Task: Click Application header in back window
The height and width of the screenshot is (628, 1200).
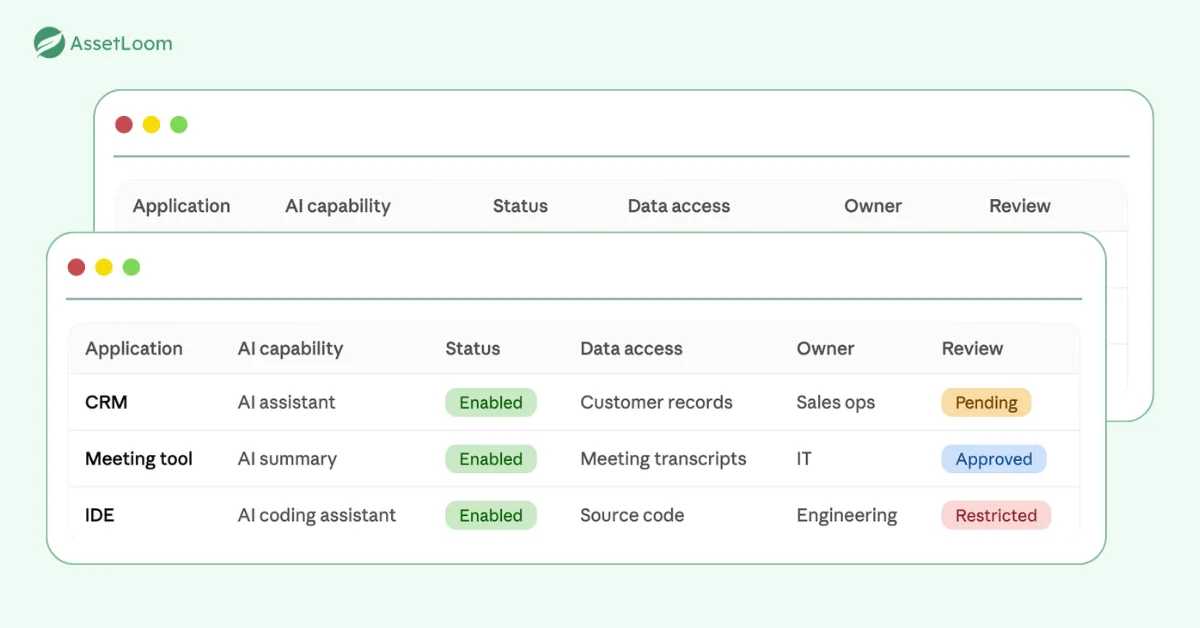Action: [x=181, y=206]
